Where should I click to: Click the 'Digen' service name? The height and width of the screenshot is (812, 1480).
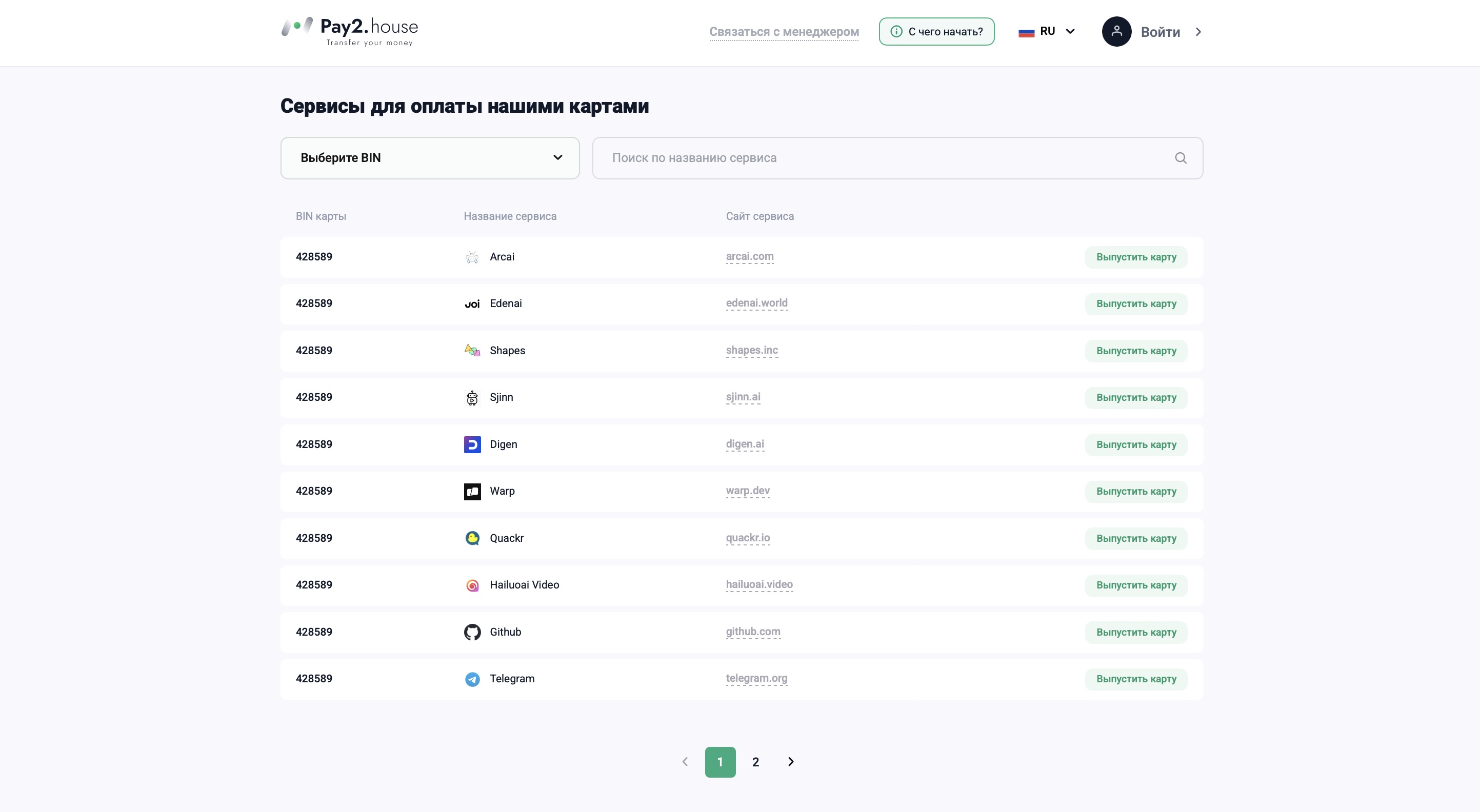pos(503,444)
